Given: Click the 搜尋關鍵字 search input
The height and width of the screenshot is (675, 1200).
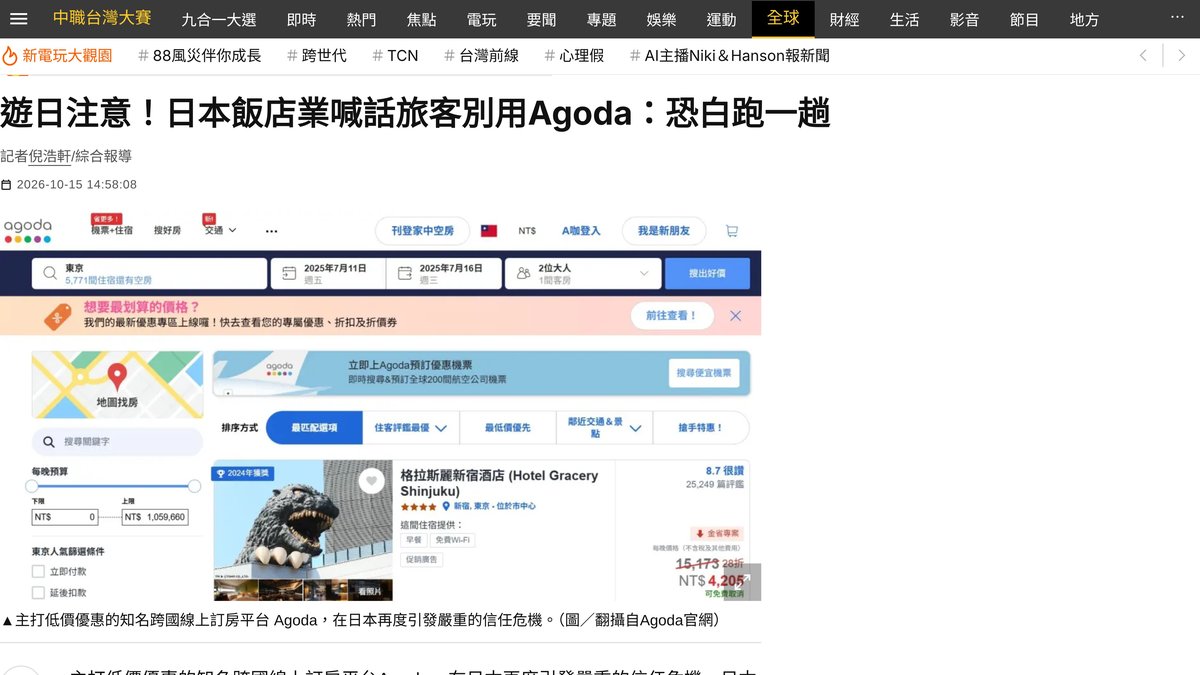Looking at the screenshot, I should click(x=117, y=441).
